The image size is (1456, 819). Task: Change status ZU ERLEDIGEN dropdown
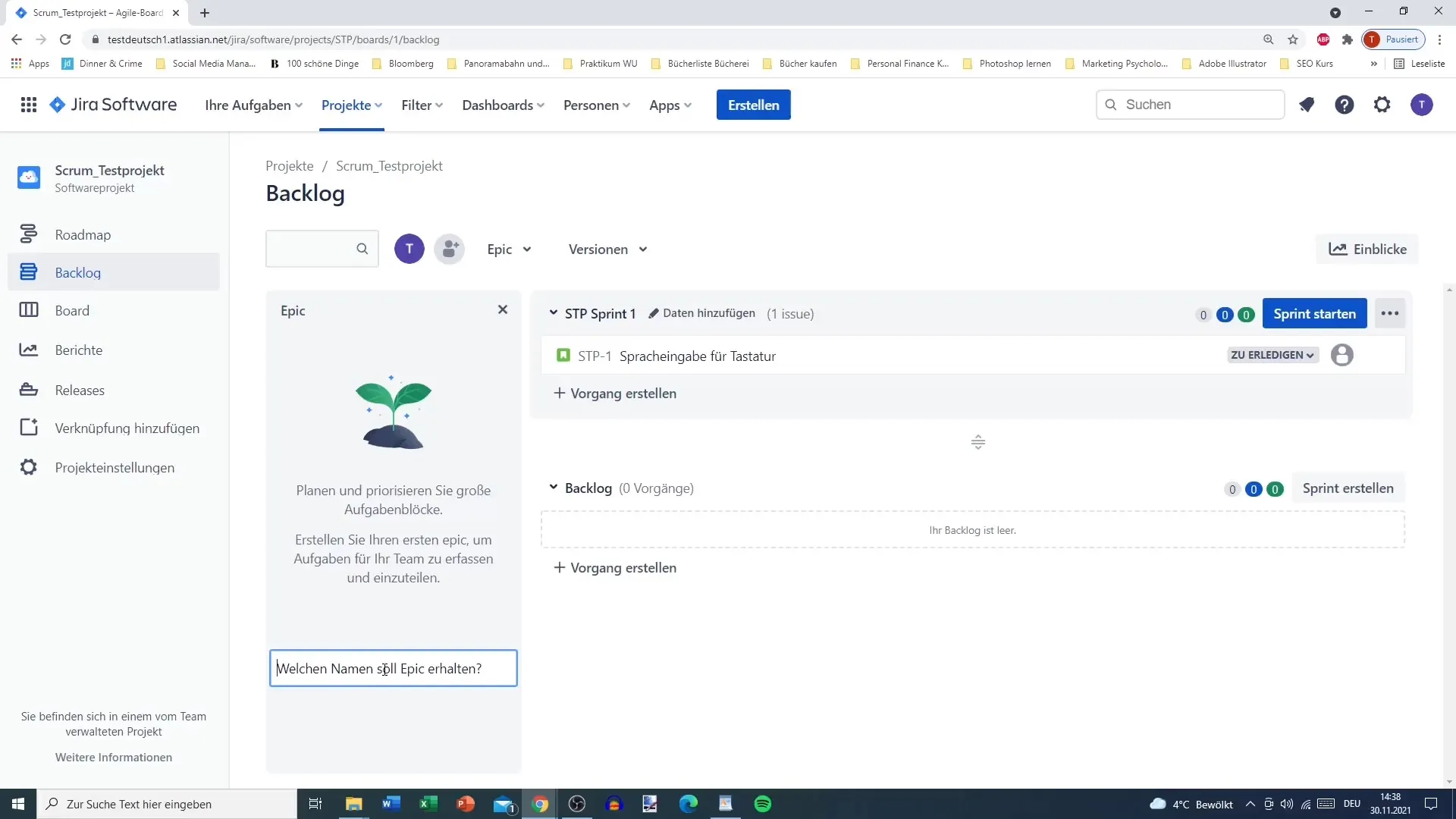click(x=1272, y=355)
